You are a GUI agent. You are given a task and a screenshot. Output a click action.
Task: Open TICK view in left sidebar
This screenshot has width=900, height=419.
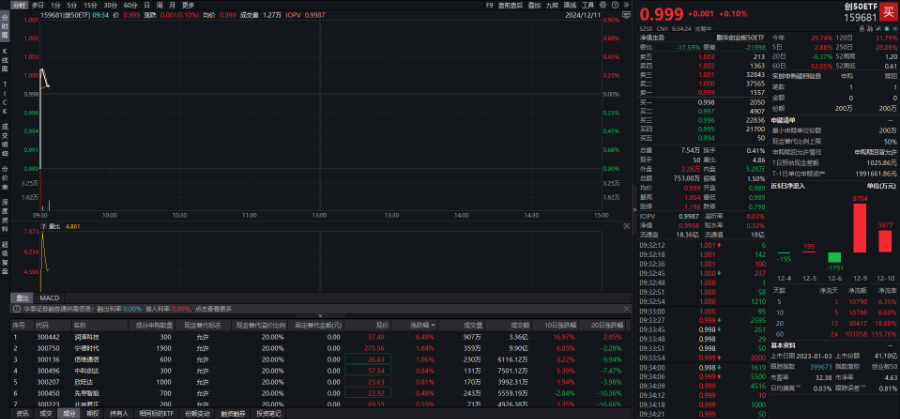(5, 98)
